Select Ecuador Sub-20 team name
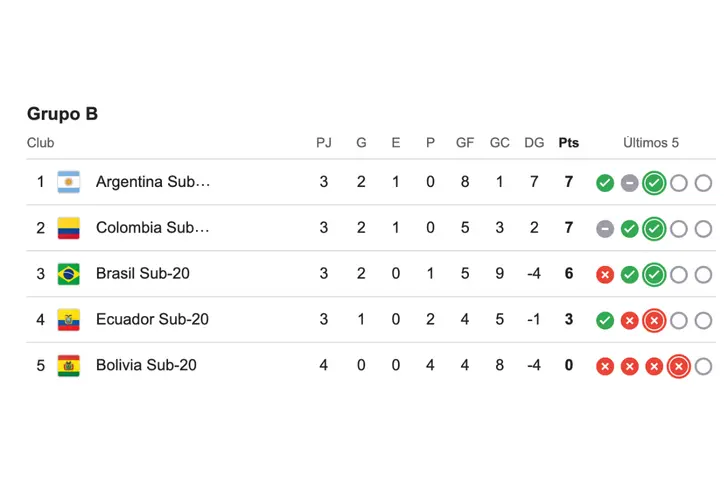 pyautogui.click(x=152, y=320)
